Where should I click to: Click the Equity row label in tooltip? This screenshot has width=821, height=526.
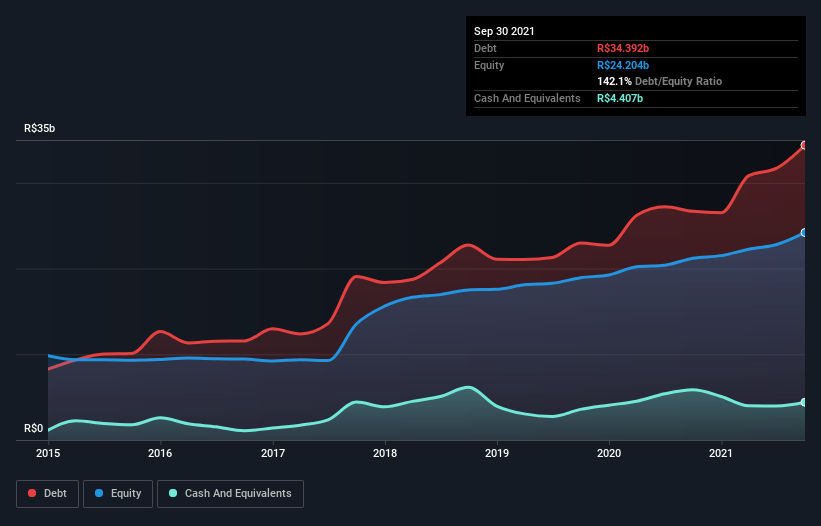click(x=489, y=65)
